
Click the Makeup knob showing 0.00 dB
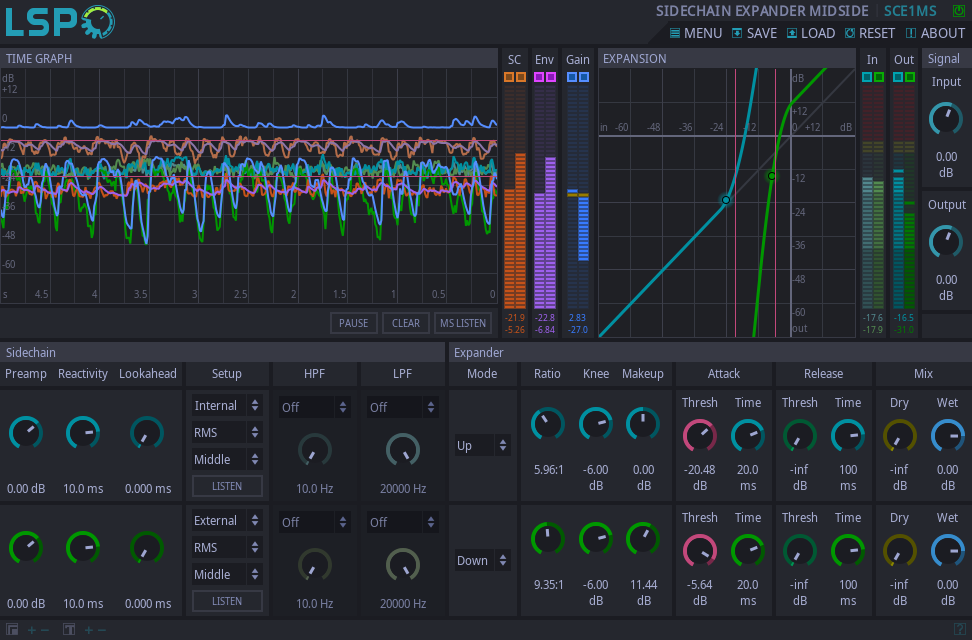tap(643, 425)
